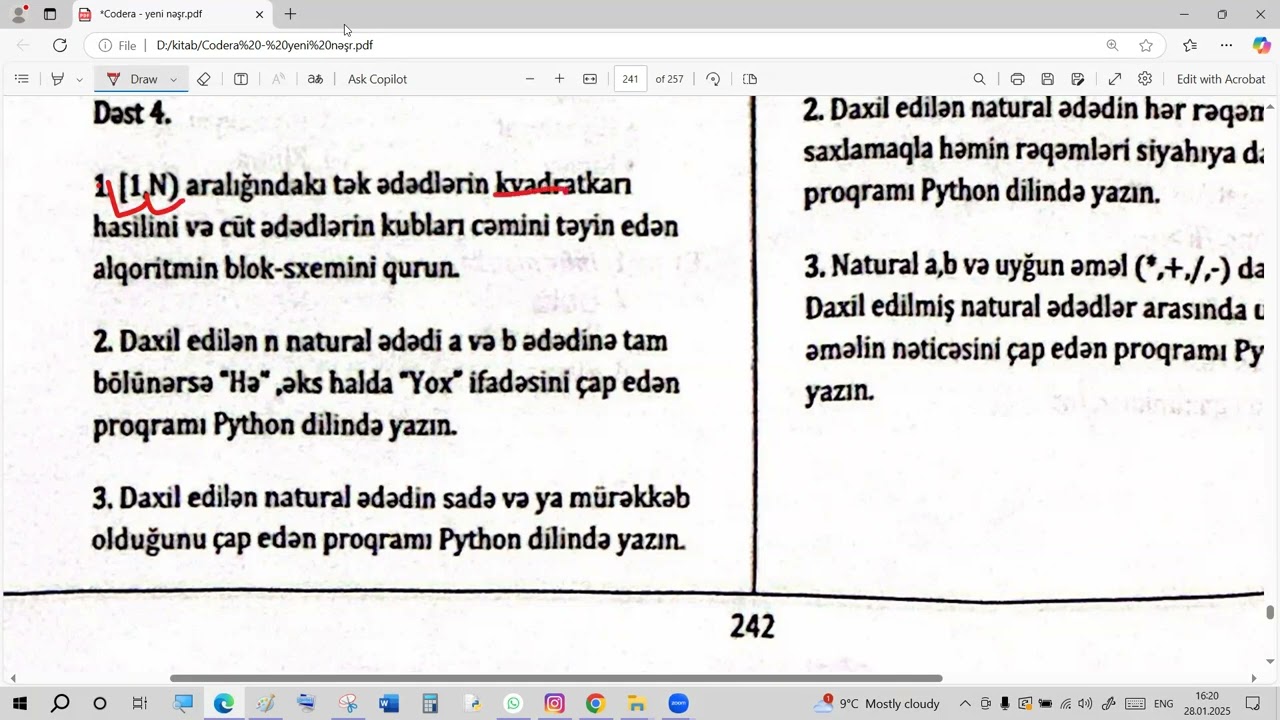Click the text 'Dəst 4.'
Screen dimensions: 1280x720
132,113
